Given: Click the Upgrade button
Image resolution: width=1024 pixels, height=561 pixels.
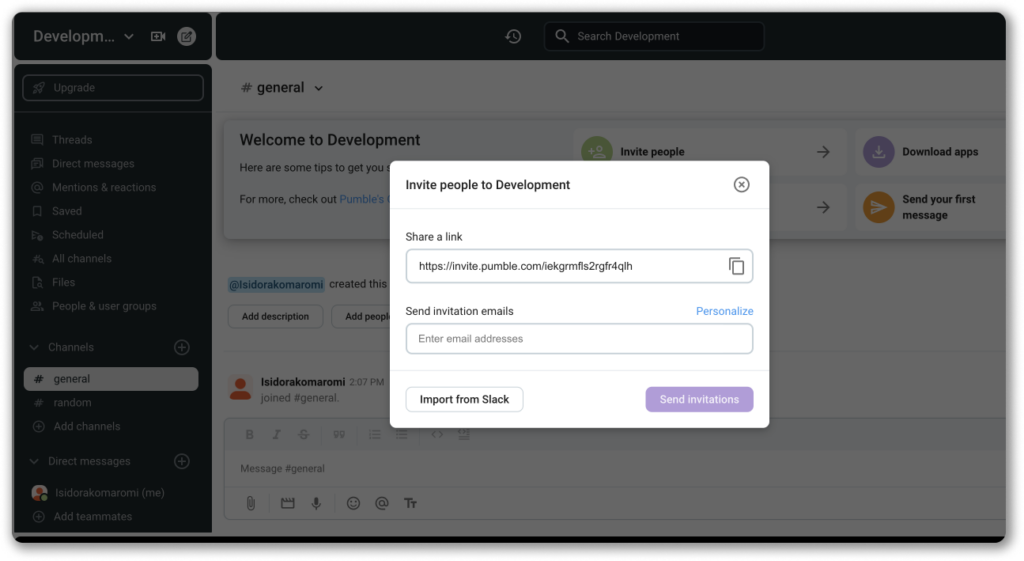Looking at the screenshot, I should [113, 88].
